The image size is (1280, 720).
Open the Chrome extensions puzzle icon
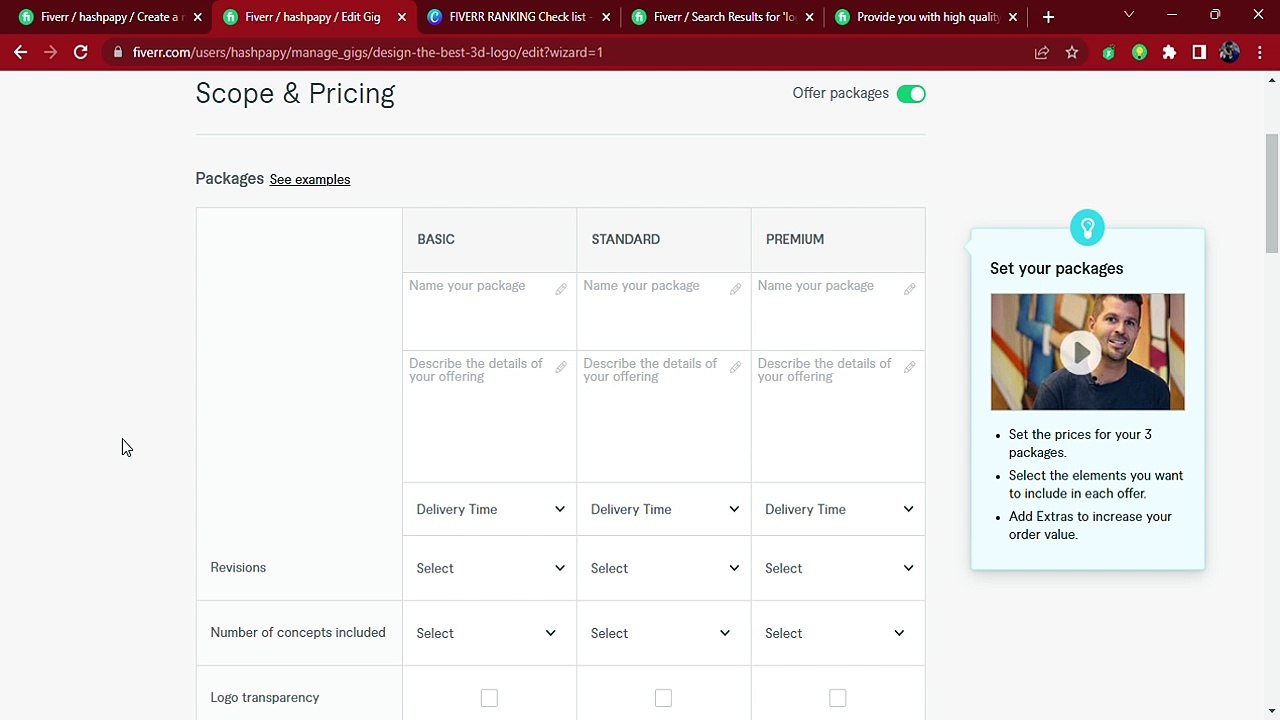tap(1169, 52)
